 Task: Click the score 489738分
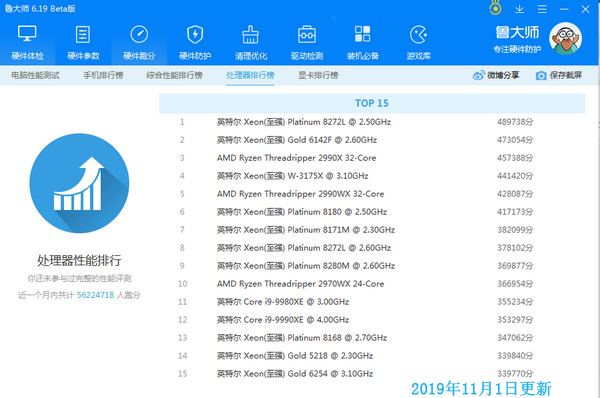point(515,122)
